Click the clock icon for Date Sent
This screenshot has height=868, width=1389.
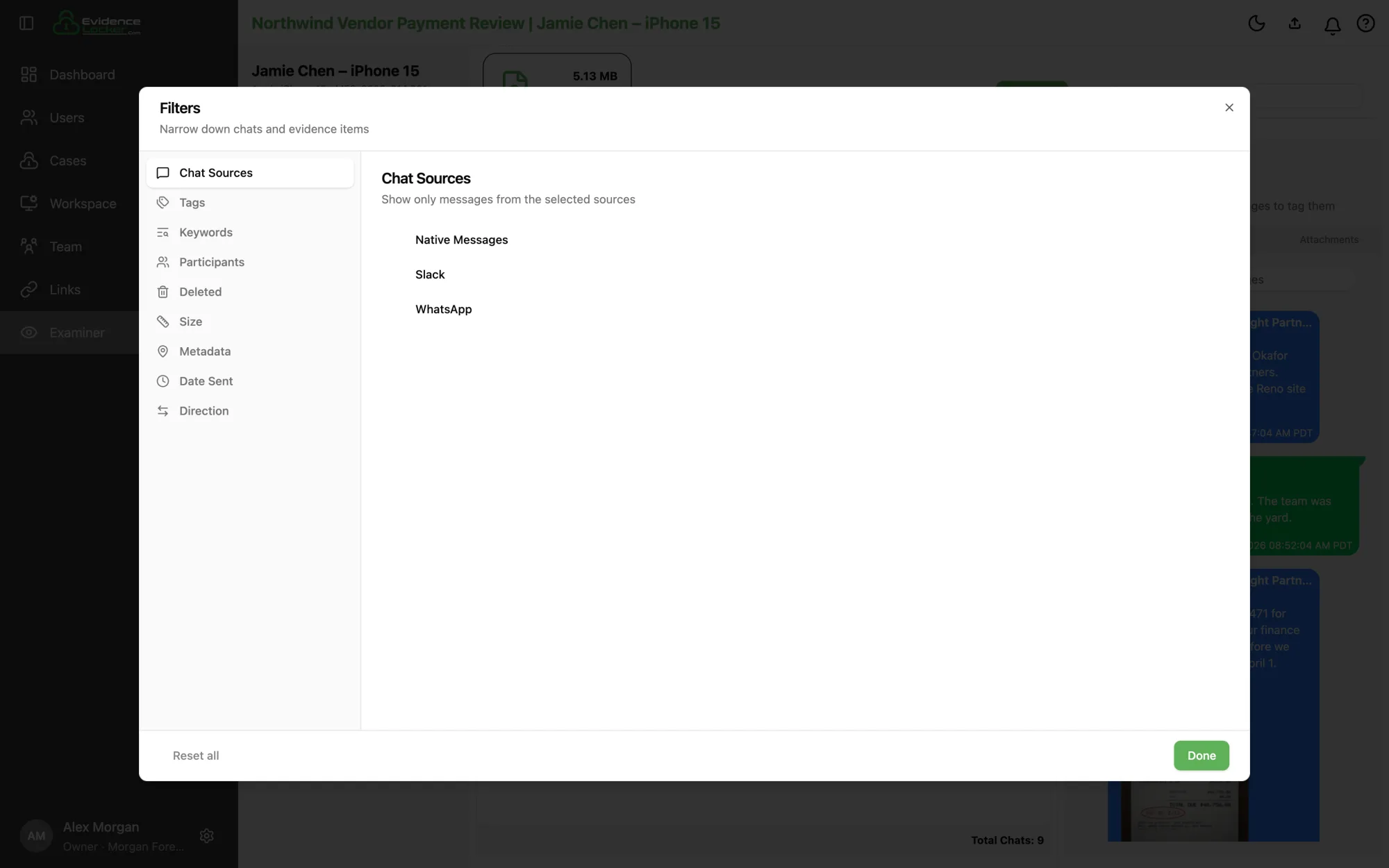tap(163, 381)
